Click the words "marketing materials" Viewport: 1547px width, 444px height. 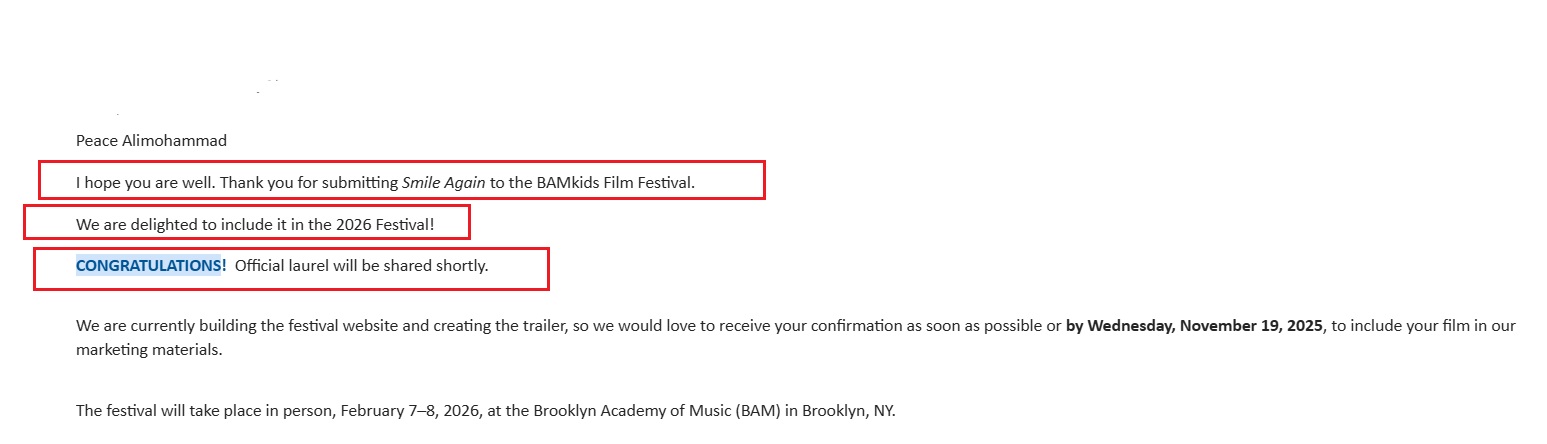[149, 351]
